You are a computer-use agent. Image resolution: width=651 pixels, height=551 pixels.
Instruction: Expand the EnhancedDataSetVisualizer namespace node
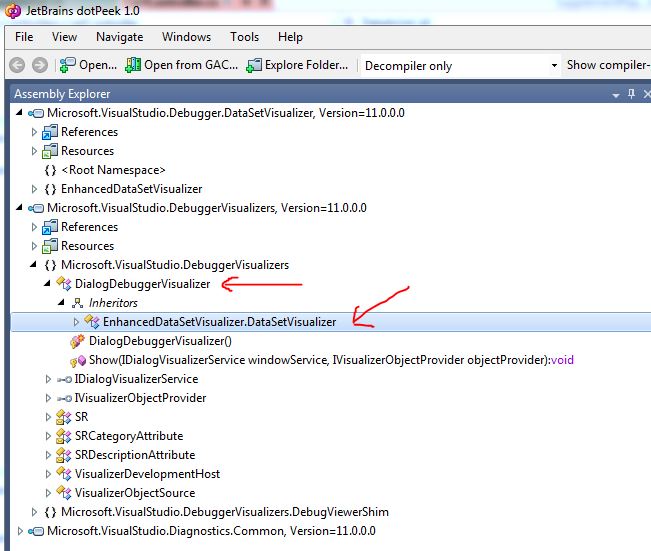point(34,189)
